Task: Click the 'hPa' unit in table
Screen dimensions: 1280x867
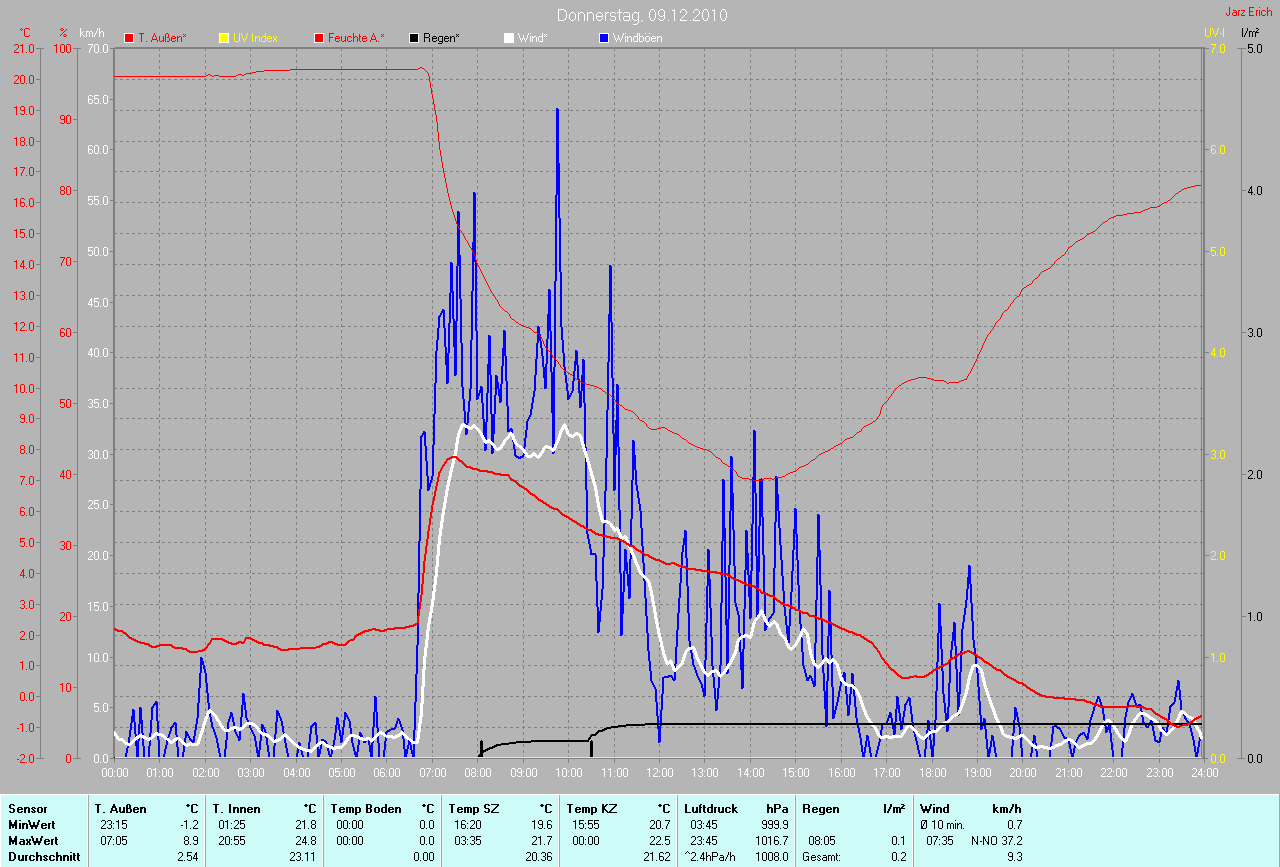Action: pyautogui.click(x=777, y=809)
